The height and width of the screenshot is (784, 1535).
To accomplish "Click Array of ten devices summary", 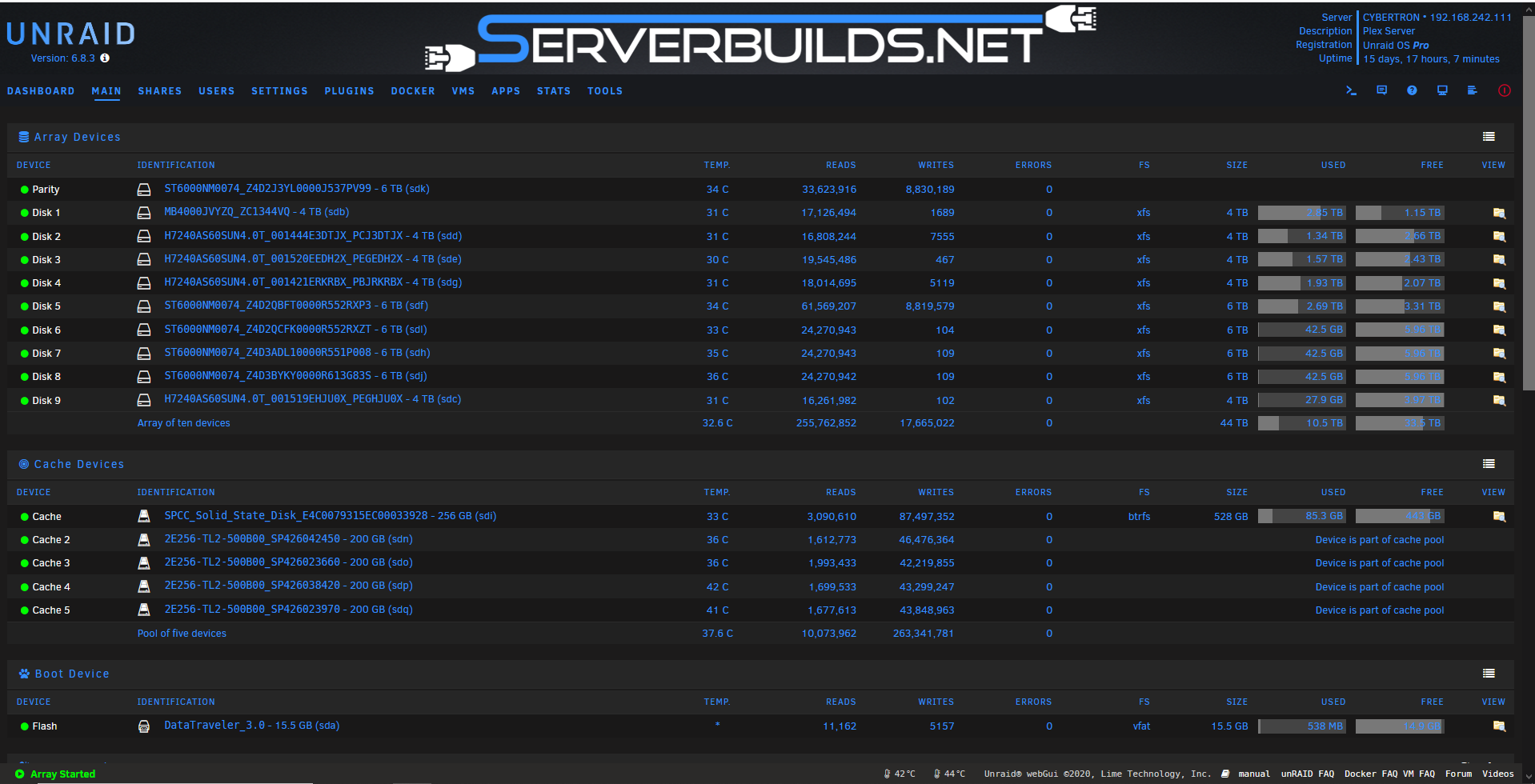I will point(183,423).
